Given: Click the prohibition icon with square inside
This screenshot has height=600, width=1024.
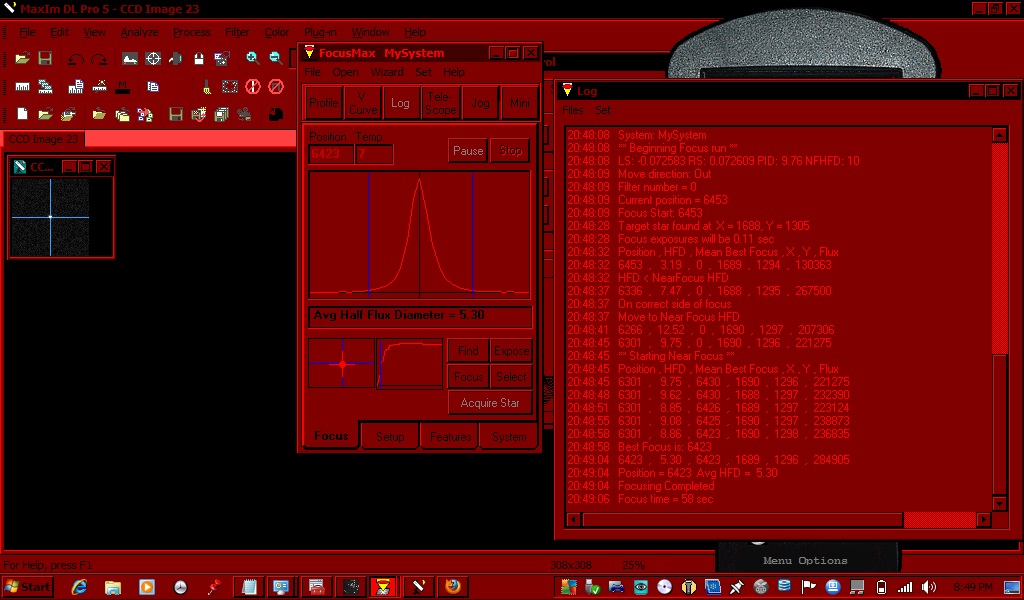Looking at the screenshot, I should (276, 86).
